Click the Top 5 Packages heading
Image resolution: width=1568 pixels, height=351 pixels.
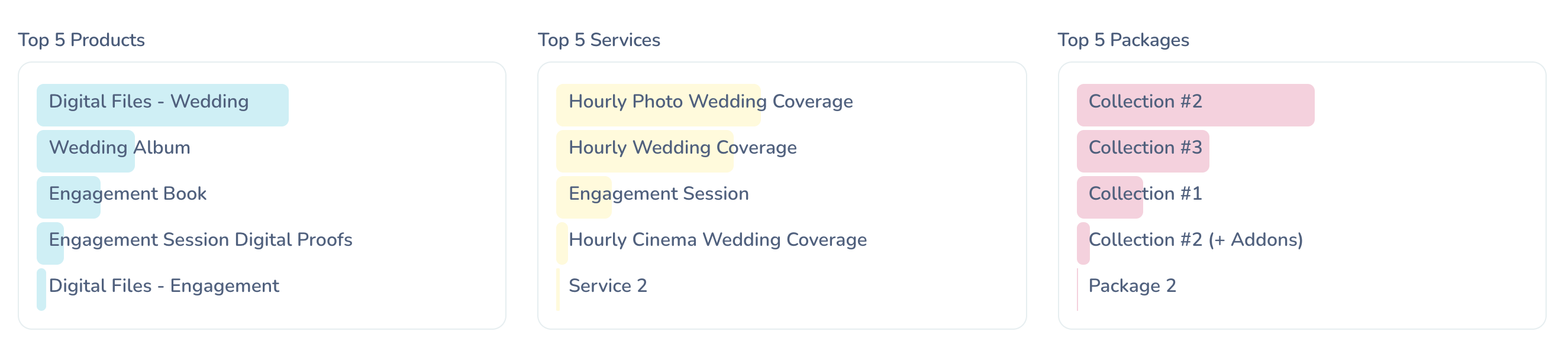(x=1123, y=40)
